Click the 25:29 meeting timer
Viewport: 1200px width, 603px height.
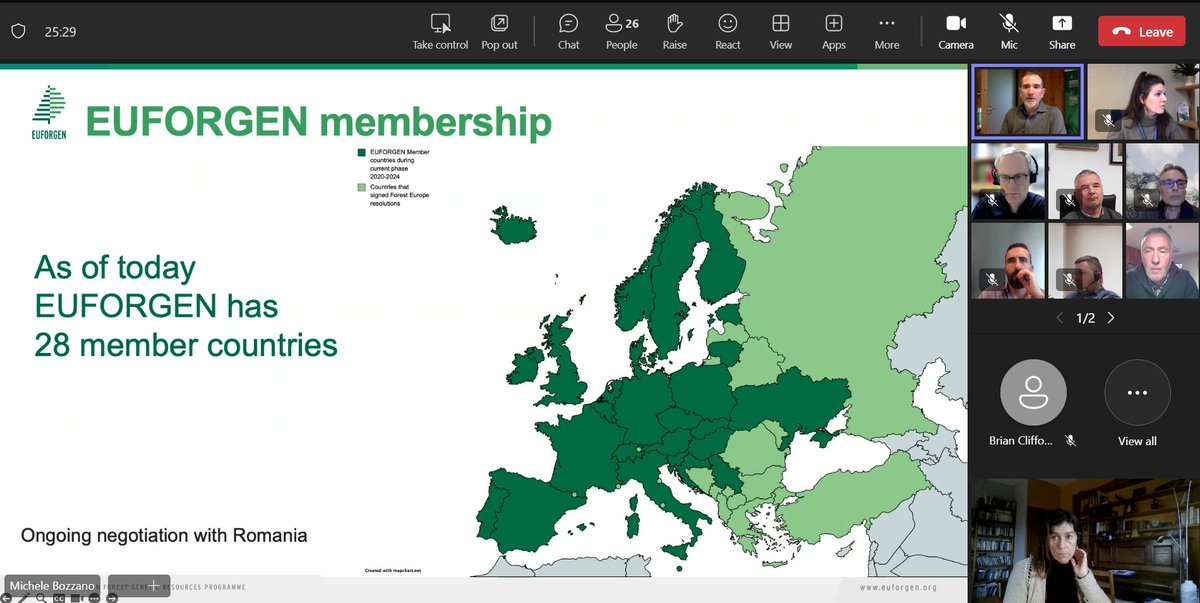pyautogui.click(x=60, y=31)
